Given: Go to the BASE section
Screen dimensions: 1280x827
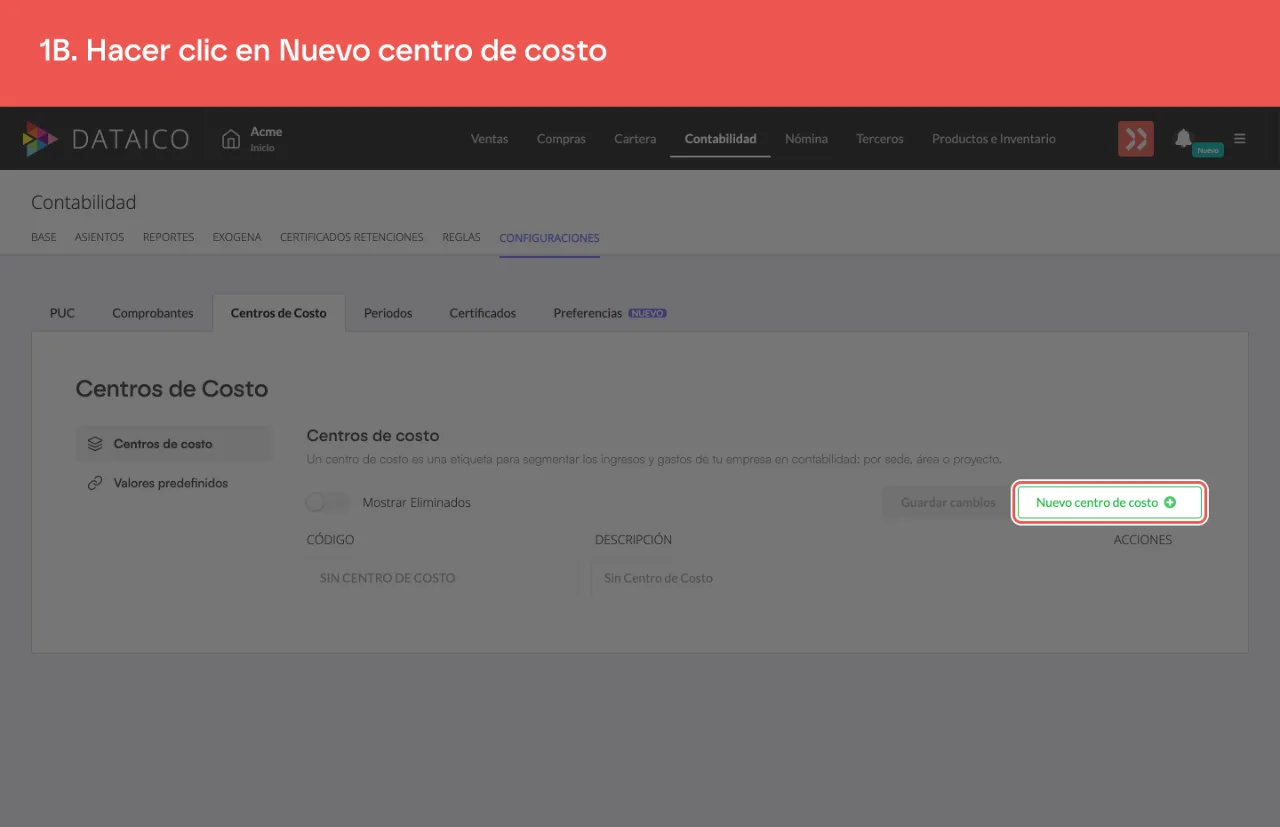Looking at the screenshot, I should point(44,238).
